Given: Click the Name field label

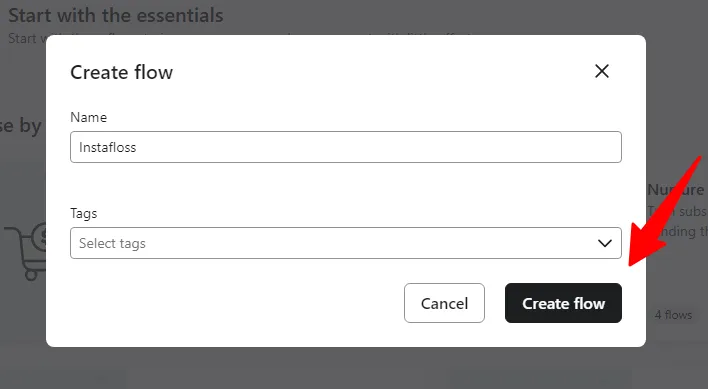Looking at the screenshot, I should click(88, 117).
